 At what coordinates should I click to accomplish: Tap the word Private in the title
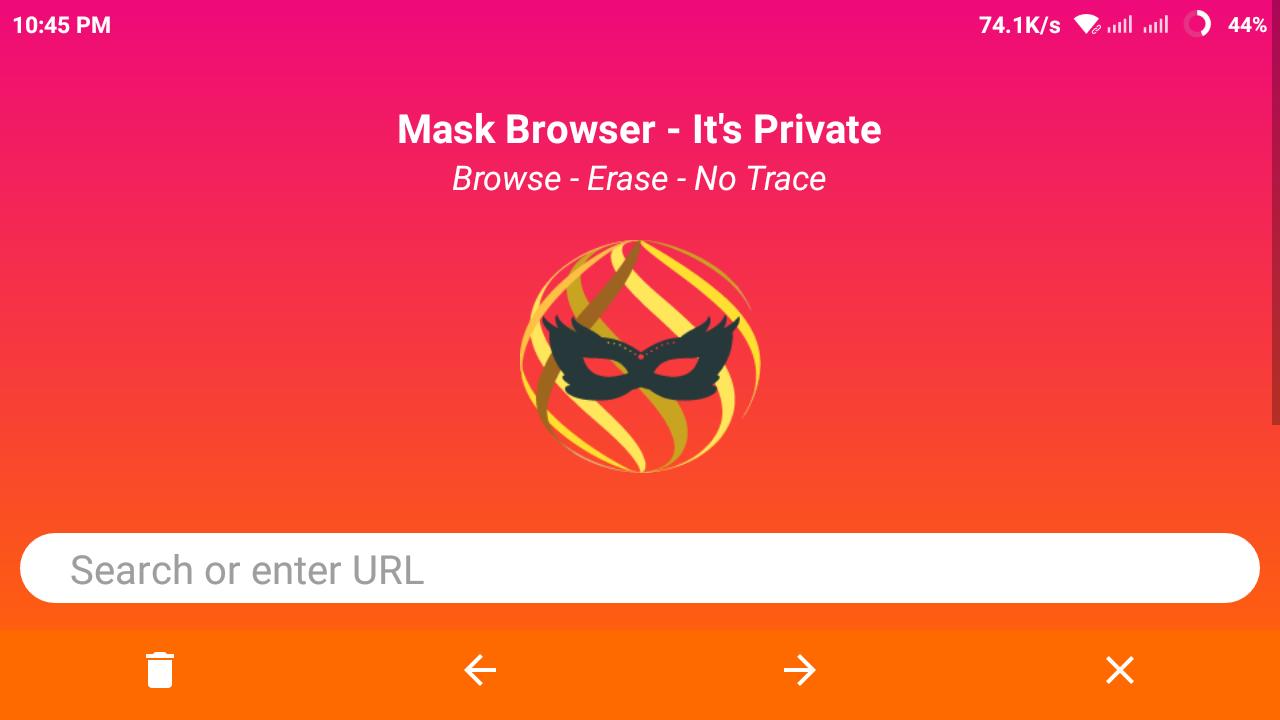coord(817,129)
